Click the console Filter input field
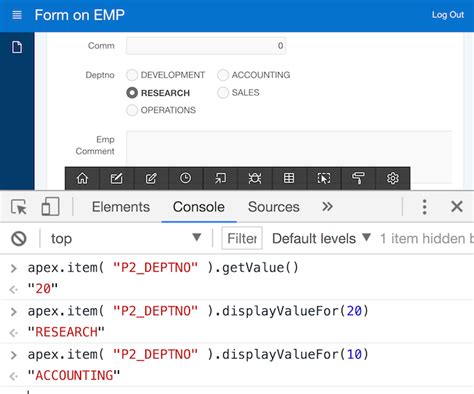This screenshot has width=474, height=394. click(x=242, y=238)
